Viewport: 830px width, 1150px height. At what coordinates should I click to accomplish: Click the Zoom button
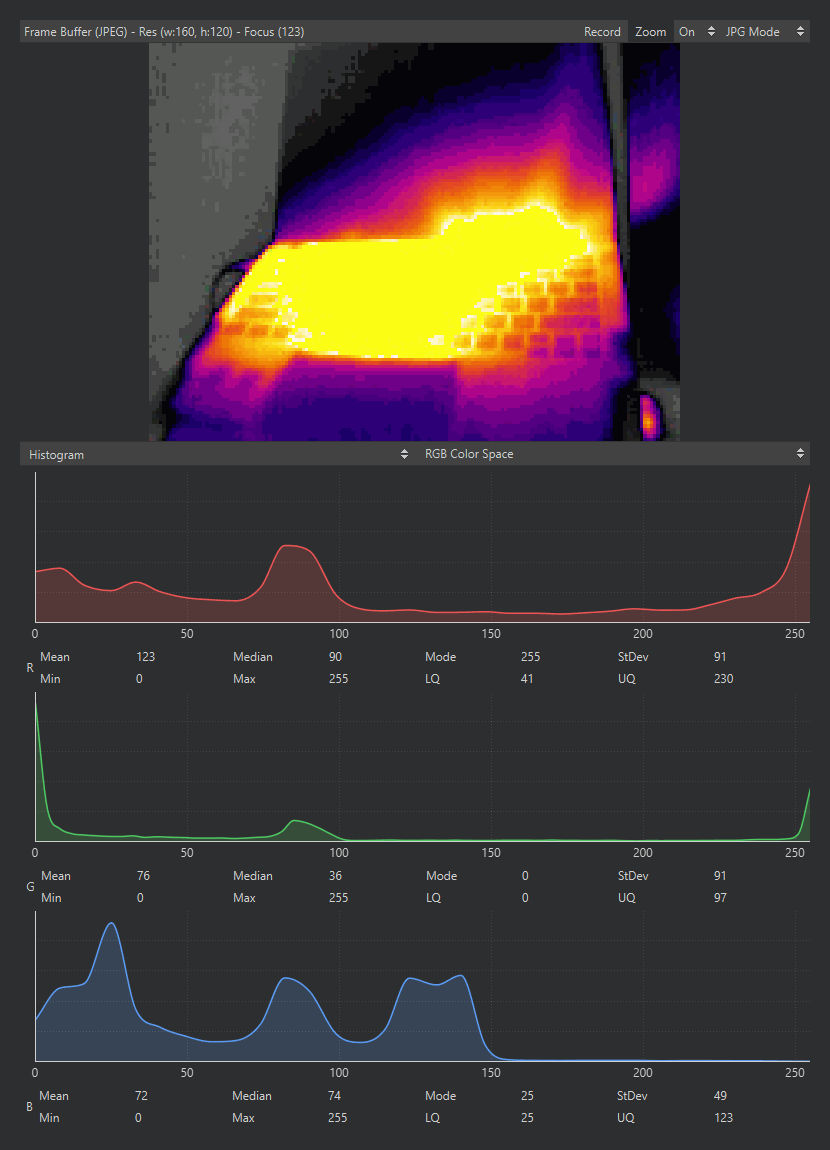[650, 32]
